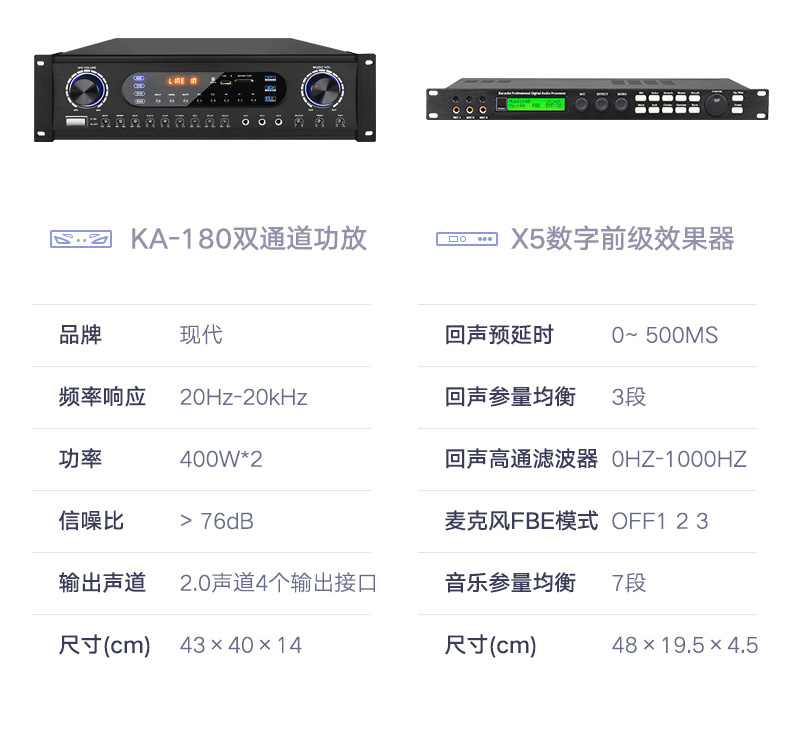
Task: Click the 麦克风FBE模式 row
Action: coord(587,521)
